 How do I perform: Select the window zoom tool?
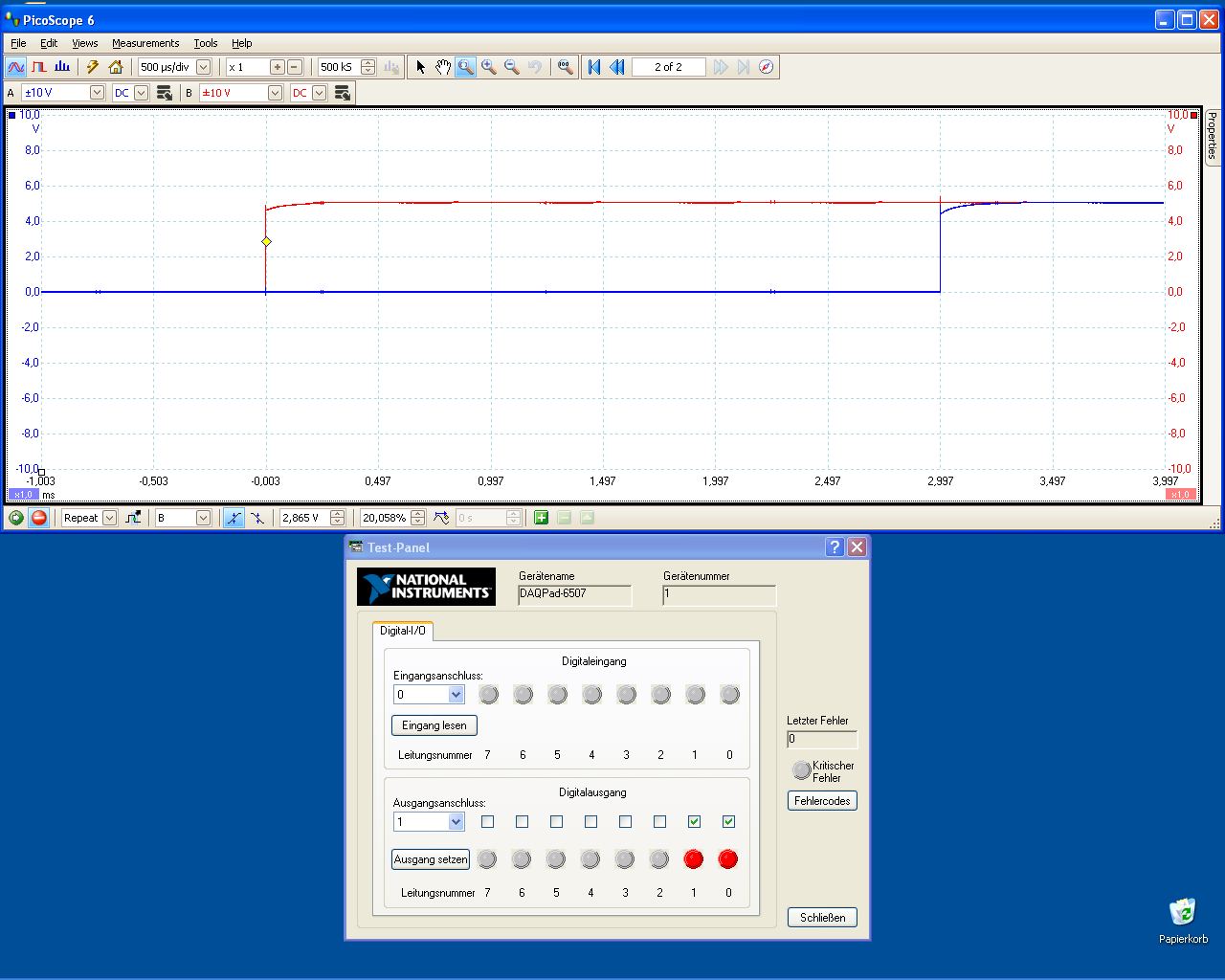[x=465, y=67]
